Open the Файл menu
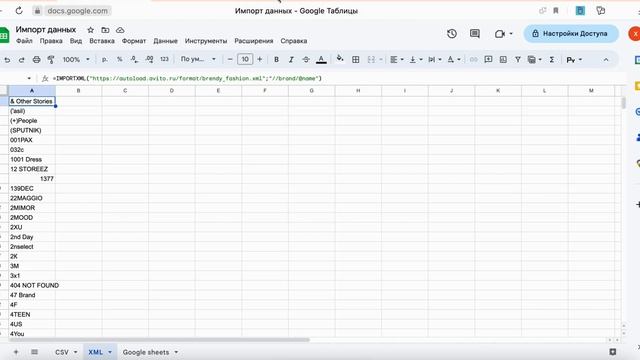The width and height of the screenshot is (640, 360). coord(24,41)
